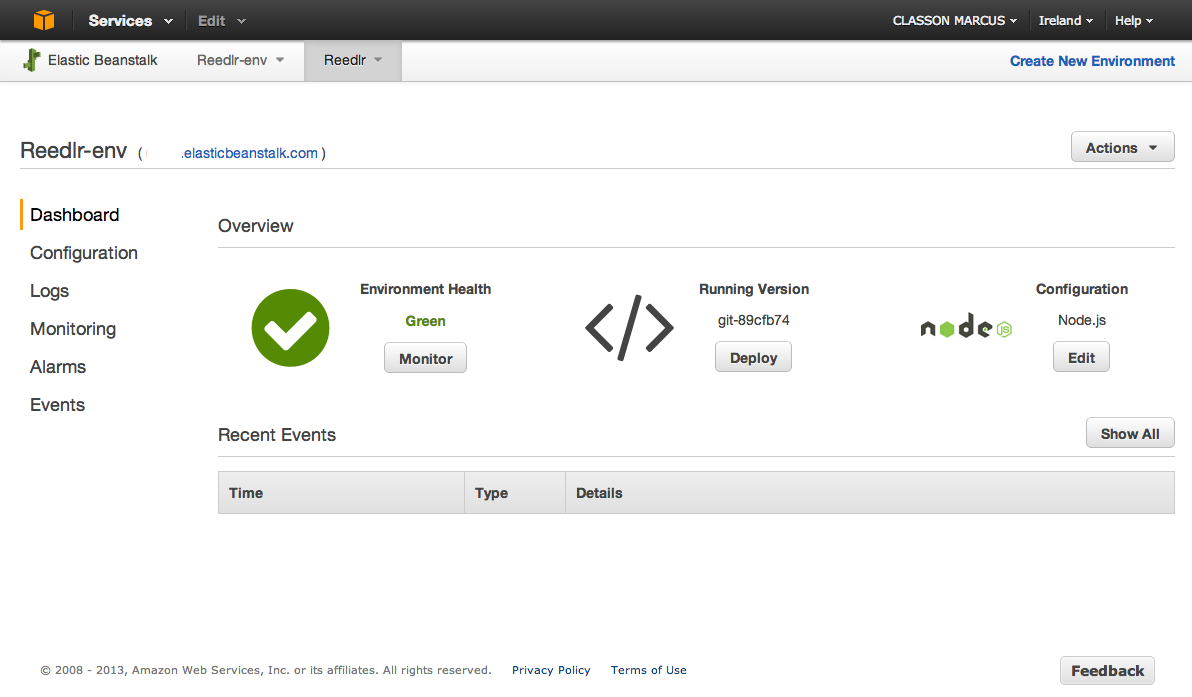The height and width of the screenshot is (697, 1192).
Task: Expand the Edit menu in top bar
Action: pos(221,20)
